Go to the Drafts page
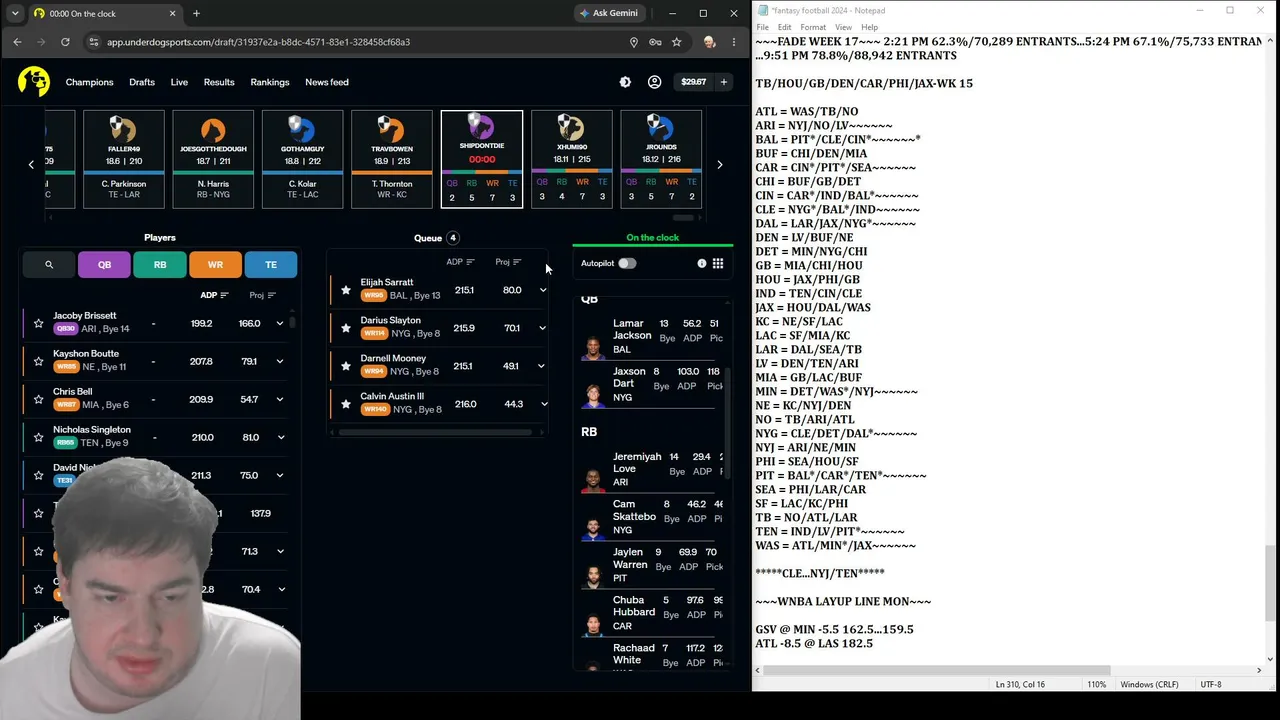 click(142, 82)
